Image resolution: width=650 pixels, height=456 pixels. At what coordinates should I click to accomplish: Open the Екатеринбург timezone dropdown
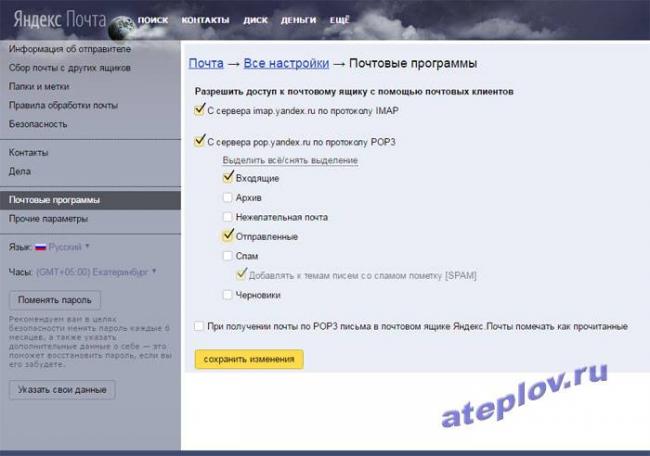click(96, 272)
